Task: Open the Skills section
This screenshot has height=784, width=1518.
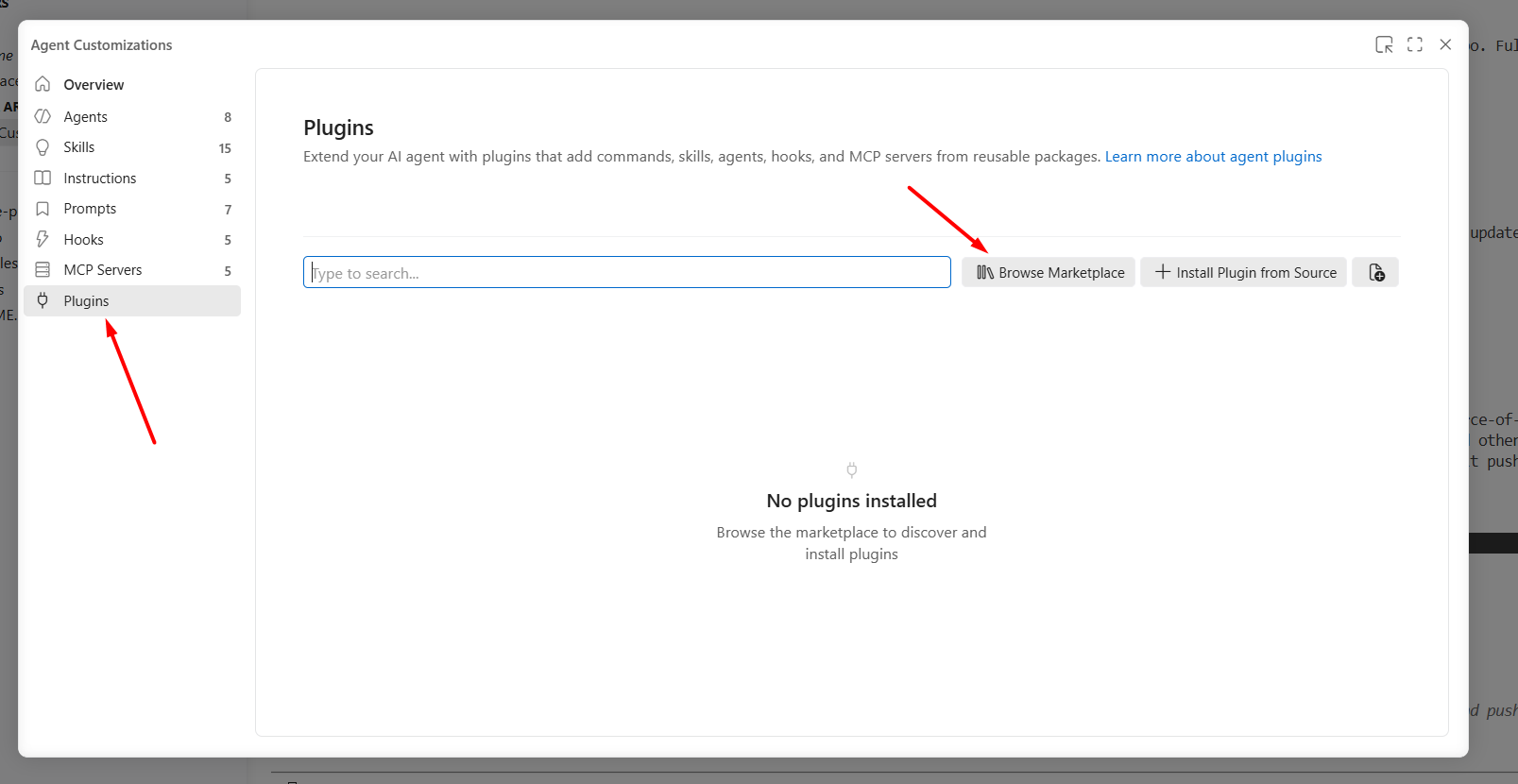Action: click(x=132, y=147)
